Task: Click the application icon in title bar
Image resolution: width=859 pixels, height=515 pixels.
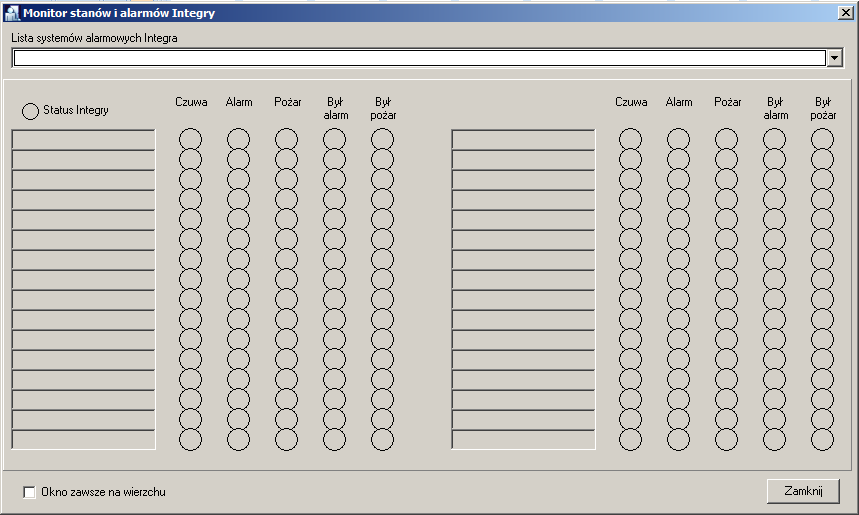Action: click(12, 13)
